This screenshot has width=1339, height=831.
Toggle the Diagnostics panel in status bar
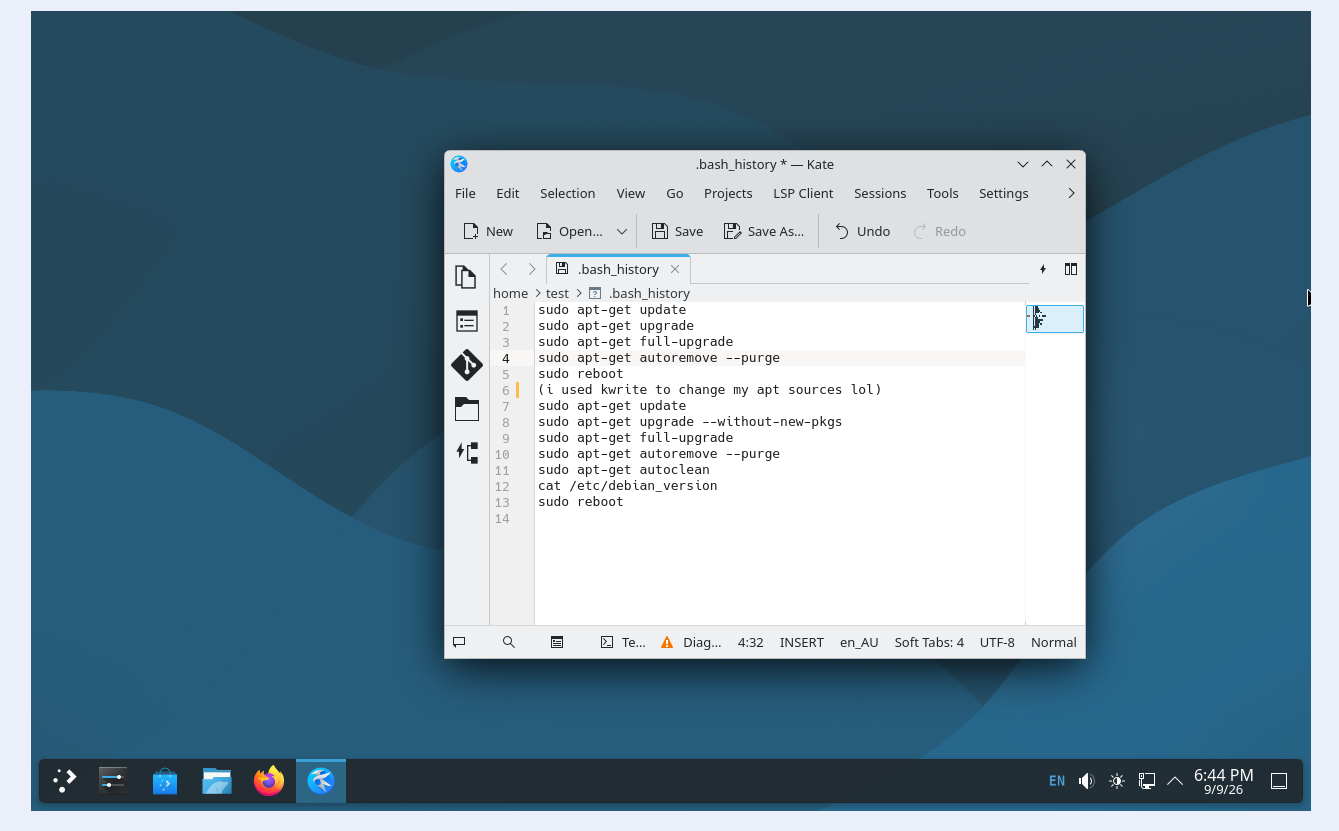click(x=691, y=642)
